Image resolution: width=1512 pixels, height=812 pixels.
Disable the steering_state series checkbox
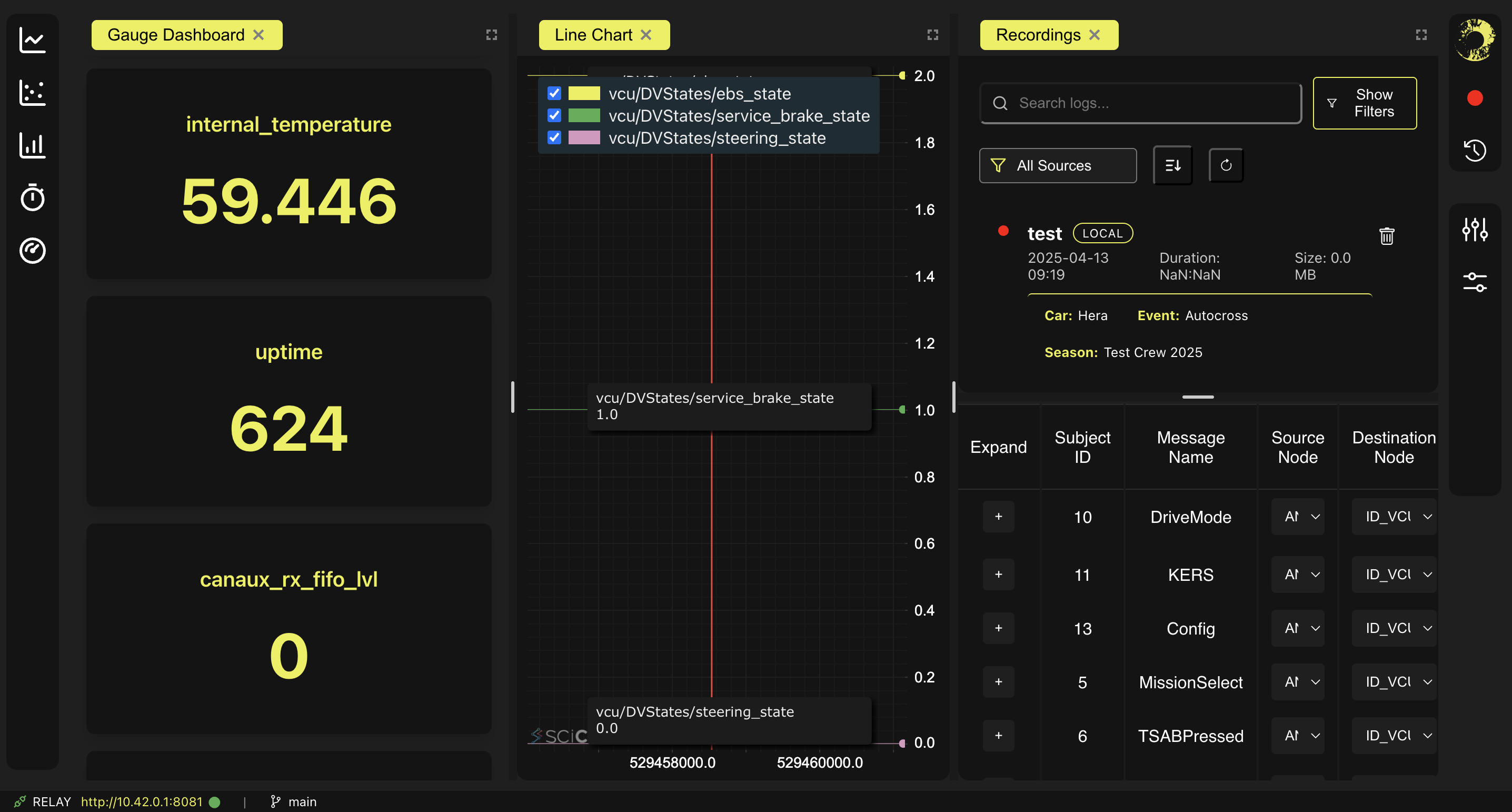(x=554, y=137)
